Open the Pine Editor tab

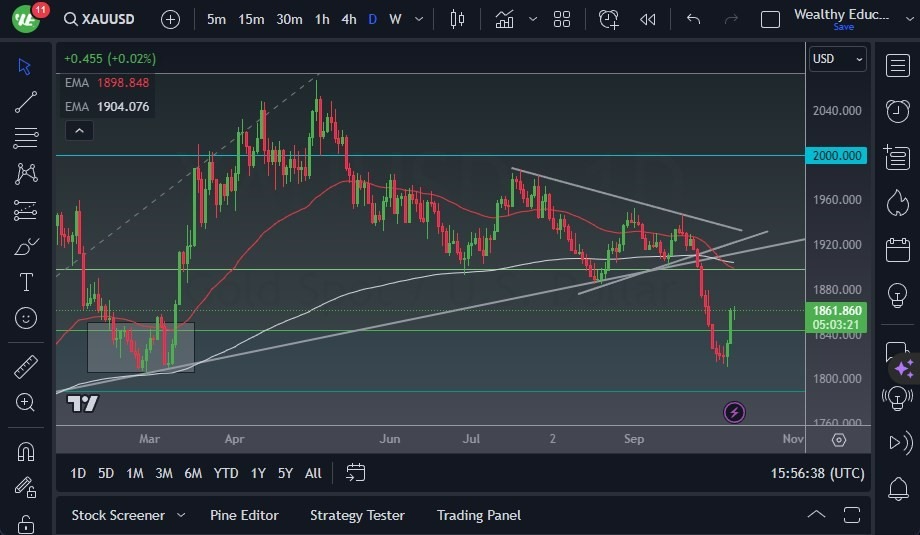244,515
